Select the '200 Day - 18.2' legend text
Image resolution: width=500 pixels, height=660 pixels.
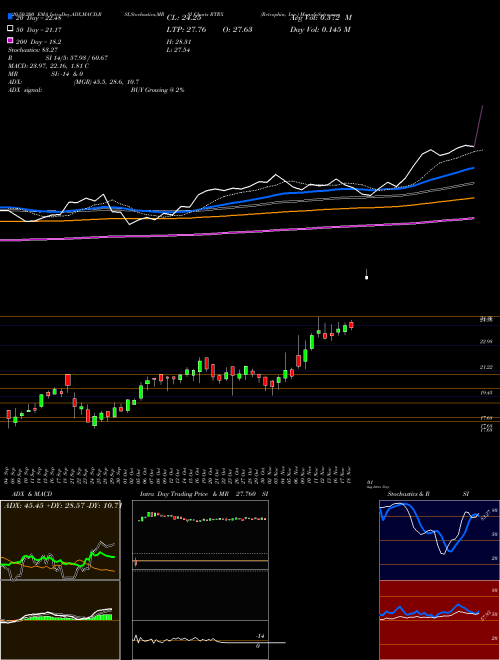click(x=38, y=42)
